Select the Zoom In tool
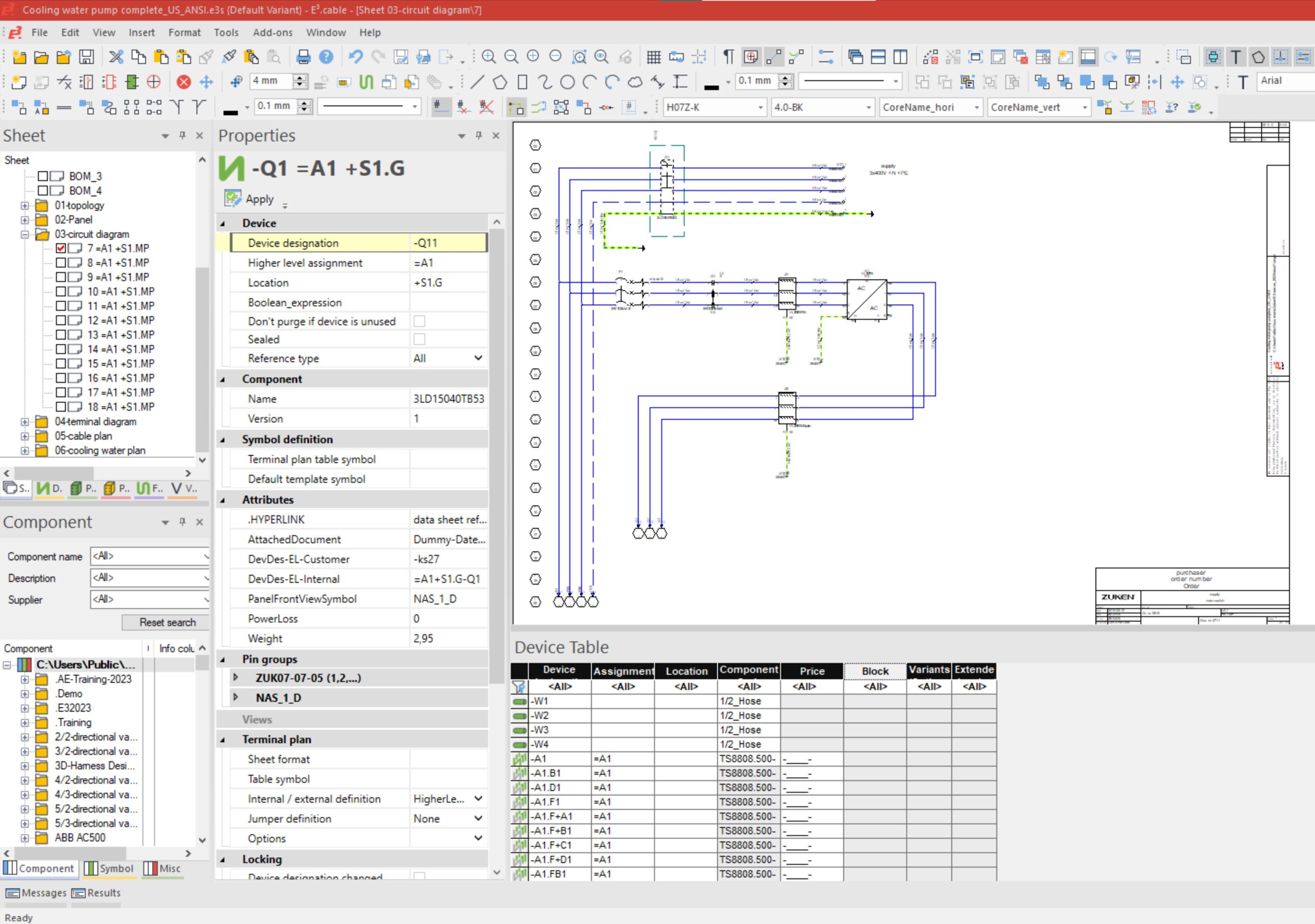The image size is (1315, 924). tap(489, 57)
